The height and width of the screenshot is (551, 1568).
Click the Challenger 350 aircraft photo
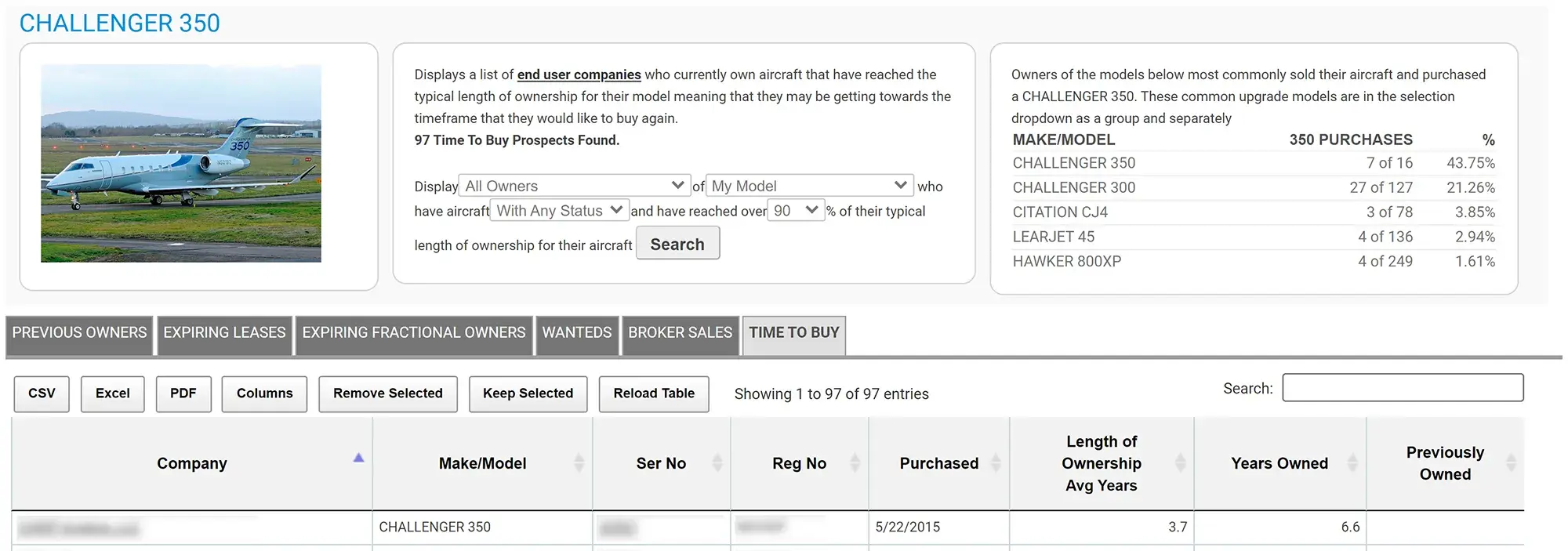[181, 163]
